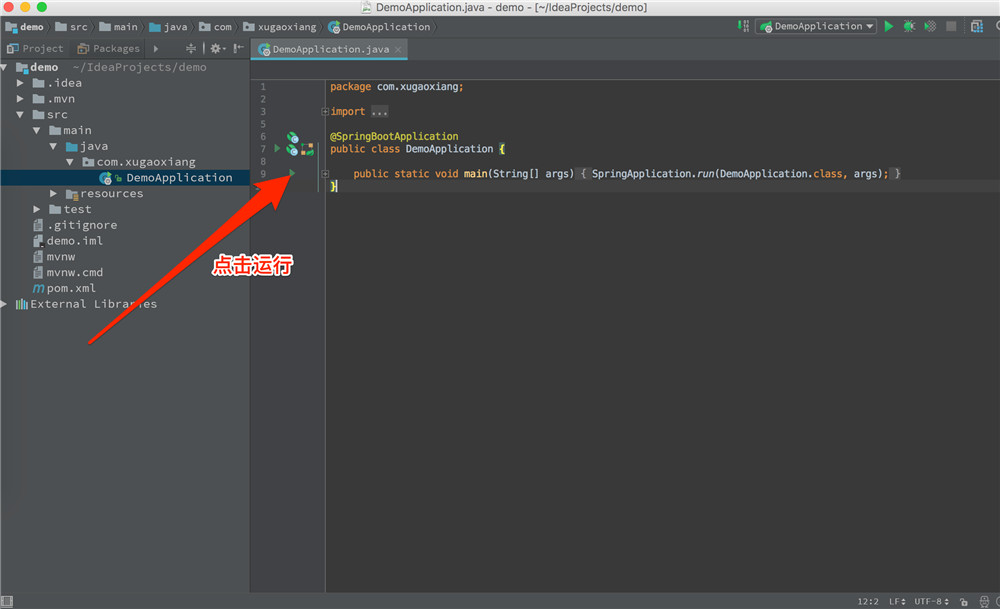Viewport: 1000px width, 609px height.
Task: Click DemoApplication class name in code
Action: (450, 149)
